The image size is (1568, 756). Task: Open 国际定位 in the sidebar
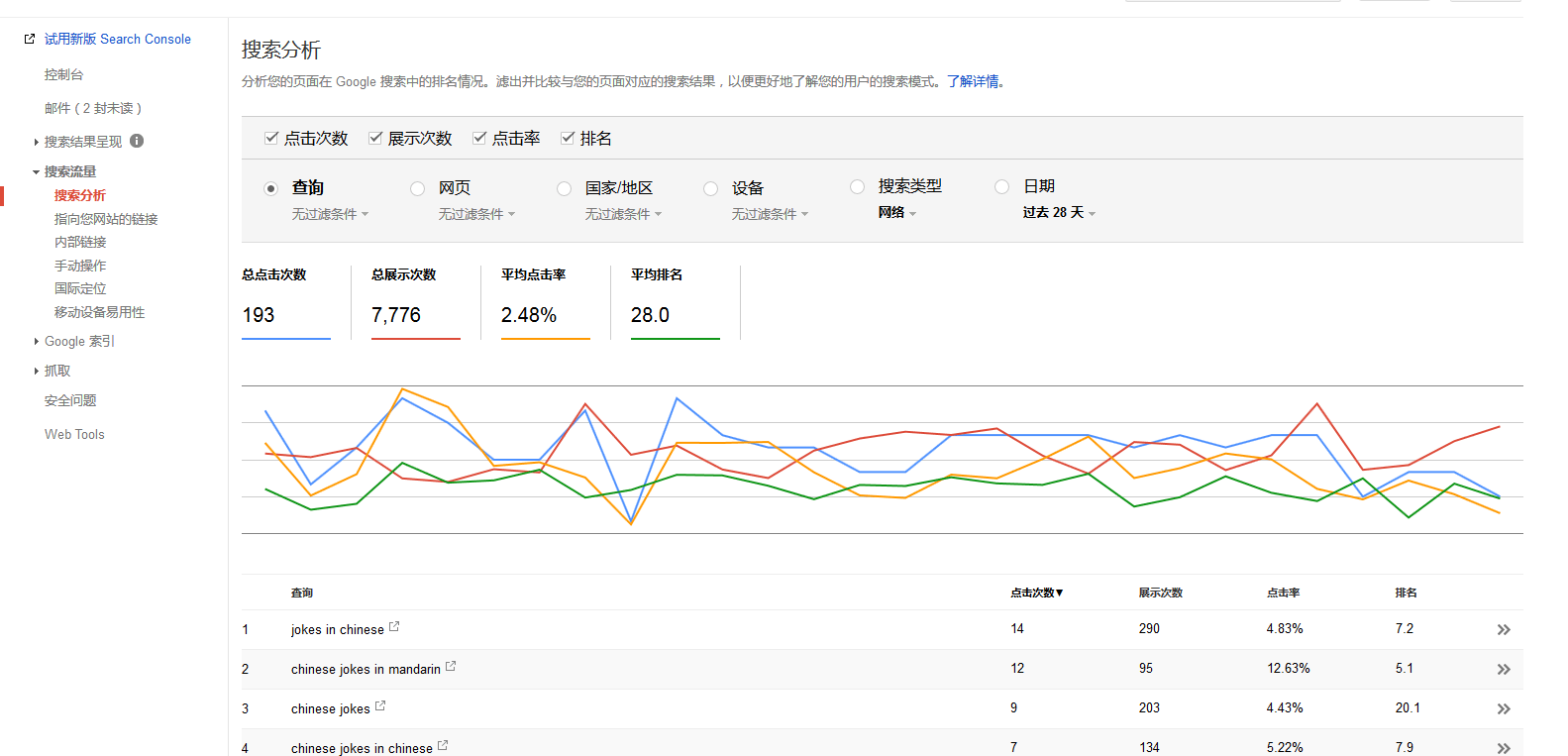pyautogui.click(x=80, y=288)
